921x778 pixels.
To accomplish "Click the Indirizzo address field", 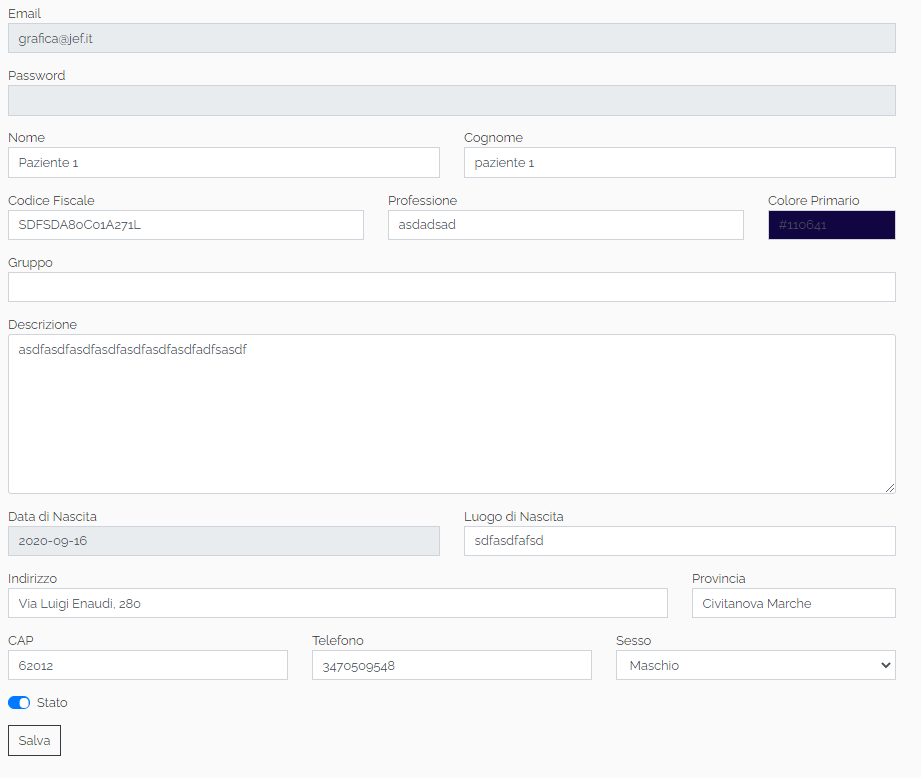I will 337,603.
